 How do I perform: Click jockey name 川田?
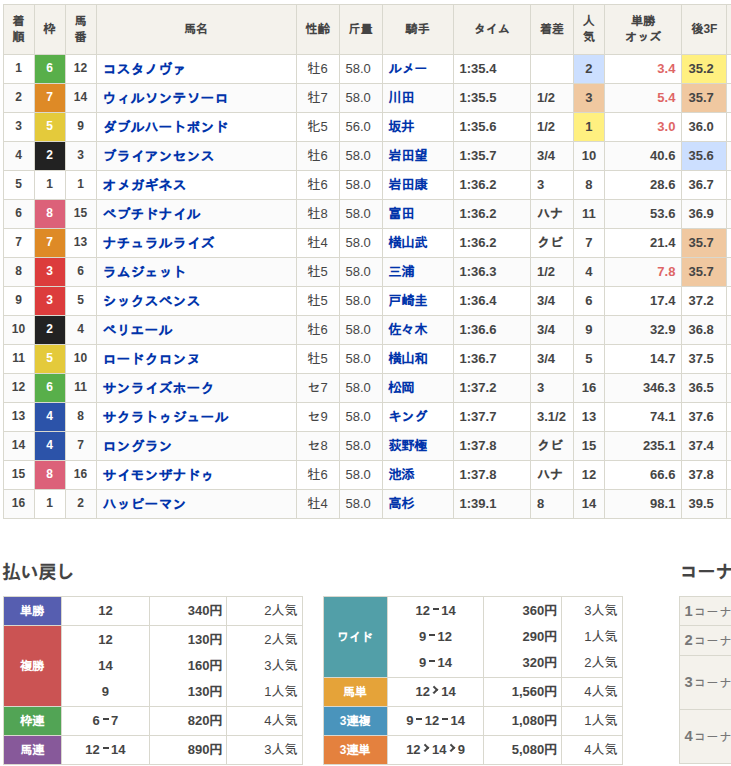401,98
